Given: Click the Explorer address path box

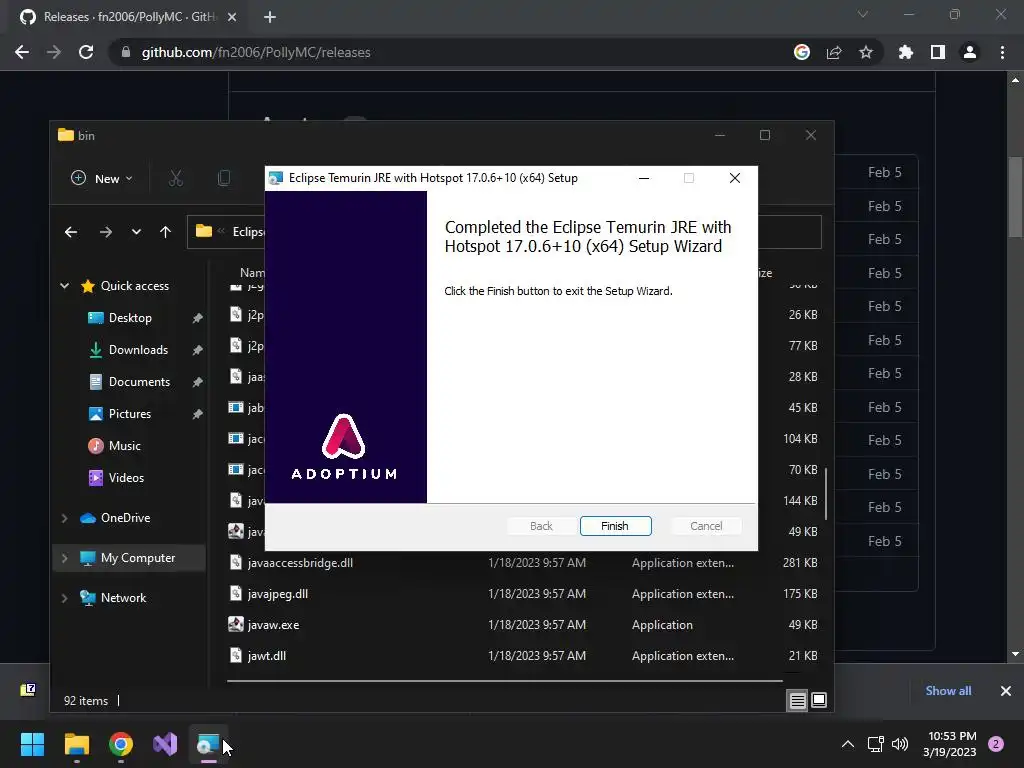Looking at the screenshot, I should point(504,232).
